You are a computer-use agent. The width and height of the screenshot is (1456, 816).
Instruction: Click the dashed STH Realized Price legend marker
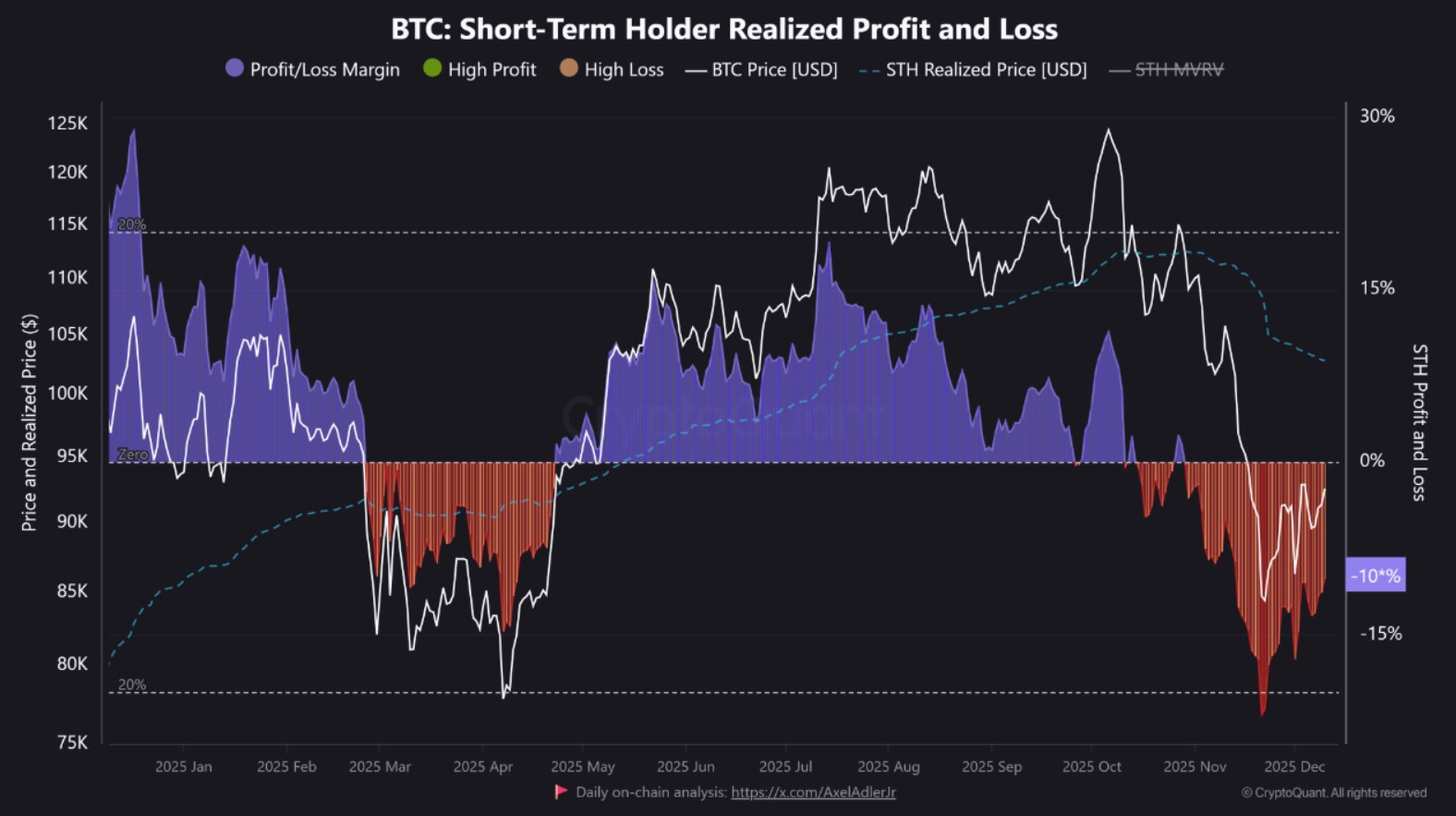pyautogui.click(x=869, y=70)
